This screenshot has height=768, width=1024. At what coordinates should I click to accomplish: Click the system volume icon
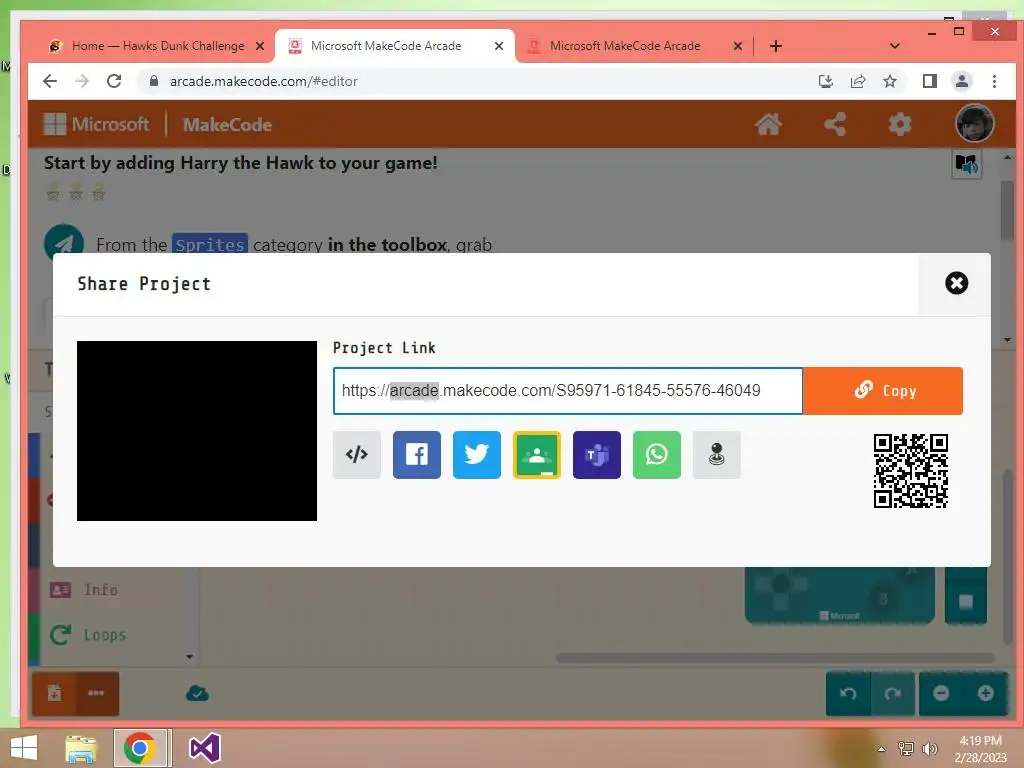click(x=929, y=748)
